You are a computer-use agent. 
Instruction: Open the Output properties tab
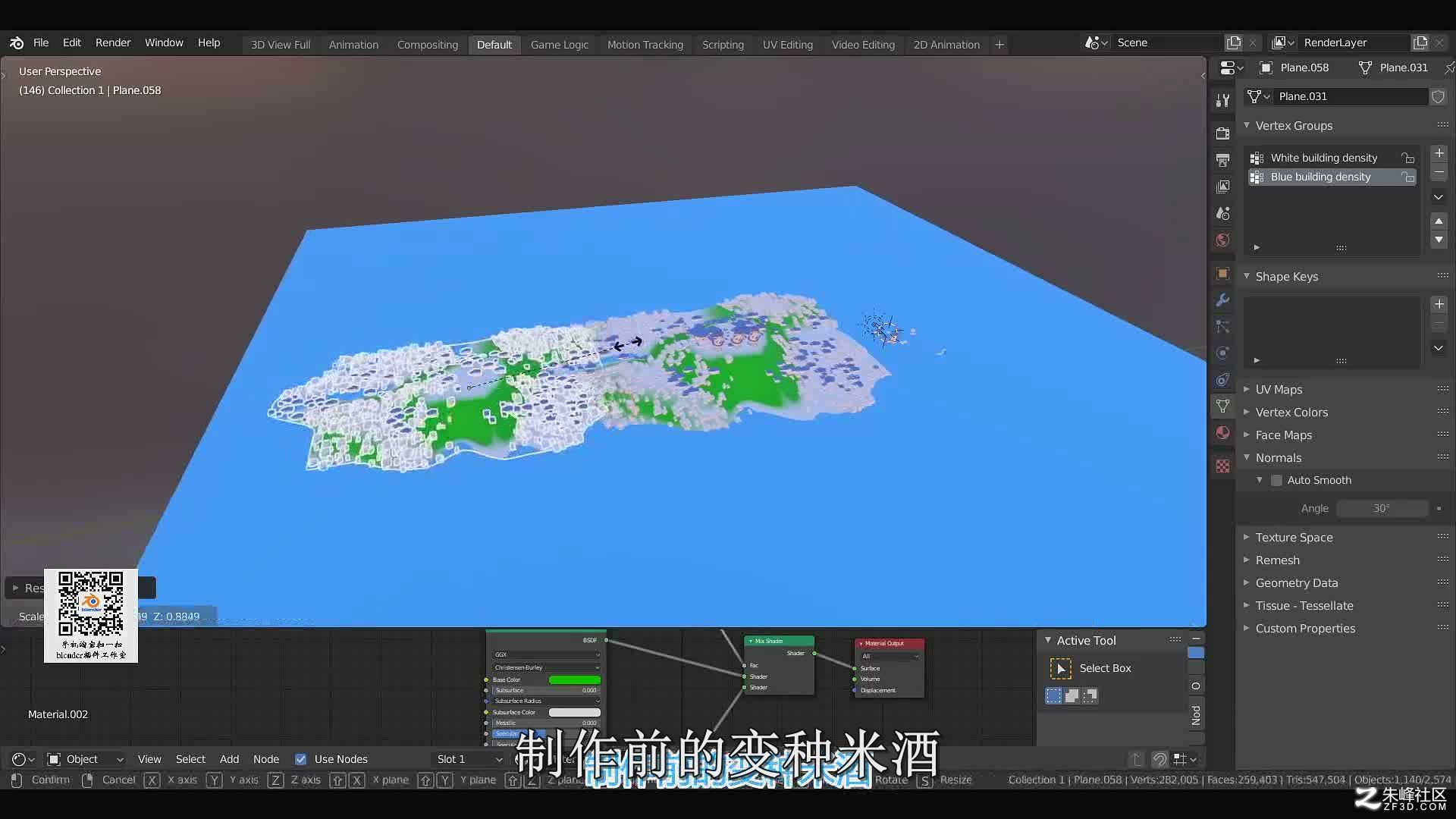click(x=1222, y=160)
